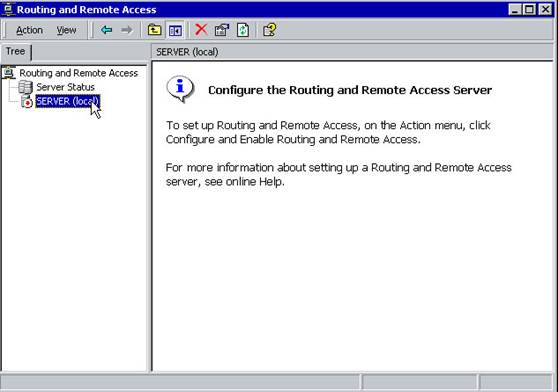558x392 pixels.
Task: Open the Action menu
Action: tap(29, 30)
